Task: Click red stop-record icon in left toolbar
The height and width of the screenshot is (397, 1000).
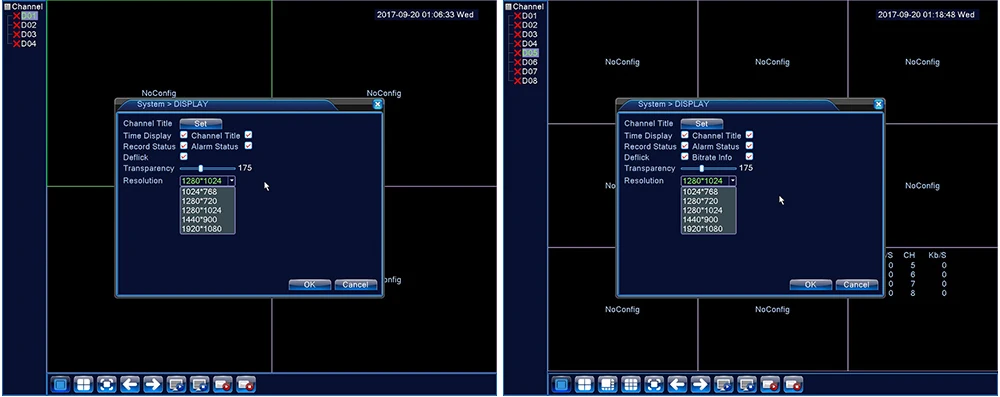Action: click(246, 384)
